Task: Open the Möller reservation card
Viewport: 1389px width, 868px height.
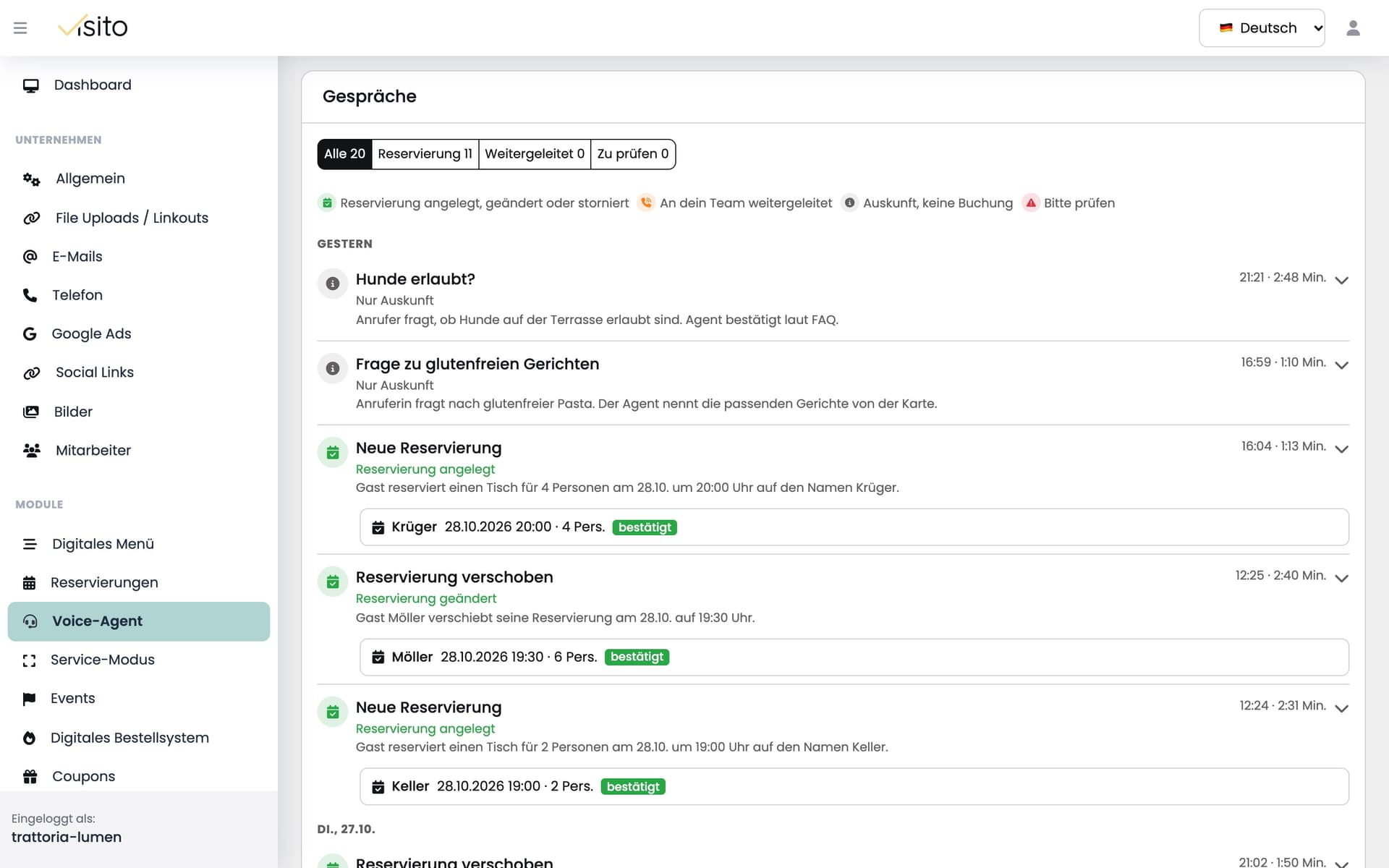Action: tap(854, 657)
